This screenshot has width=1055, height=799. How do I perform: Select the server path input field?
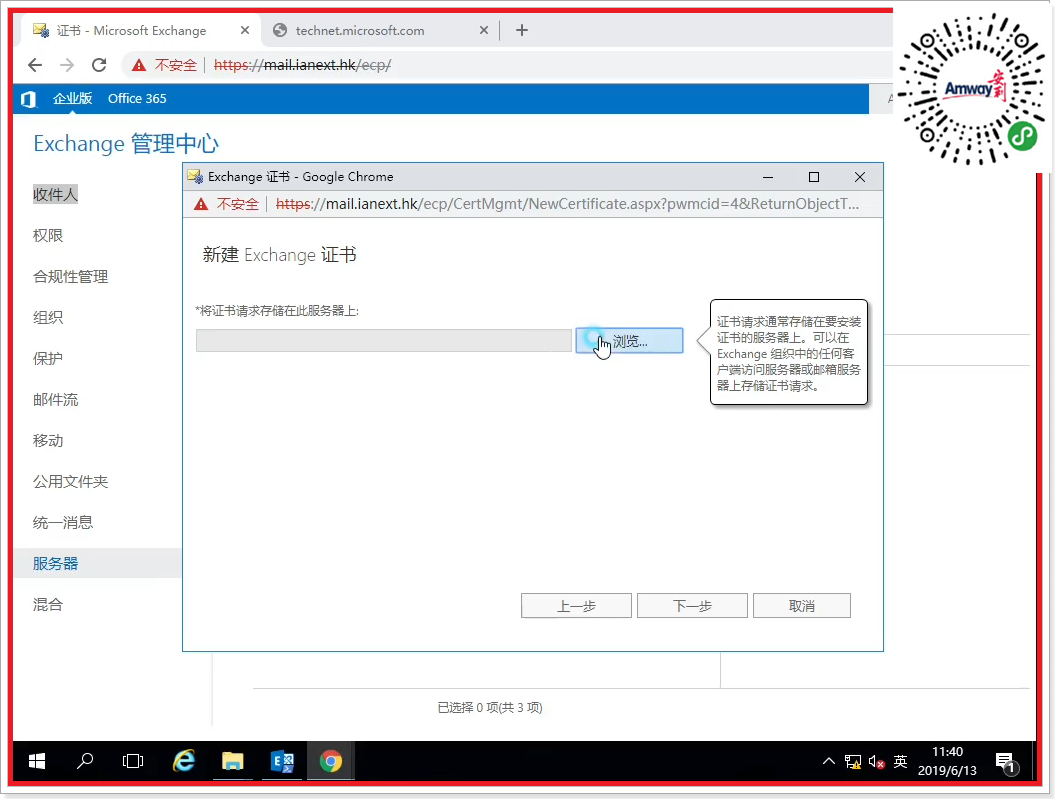(x=384, y=340)
